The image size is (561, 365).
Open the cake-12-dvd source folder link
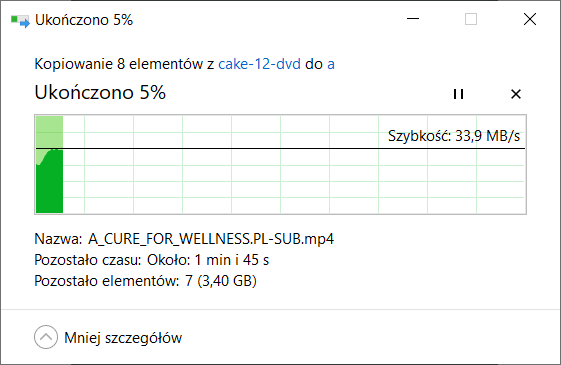coord(259,64)
